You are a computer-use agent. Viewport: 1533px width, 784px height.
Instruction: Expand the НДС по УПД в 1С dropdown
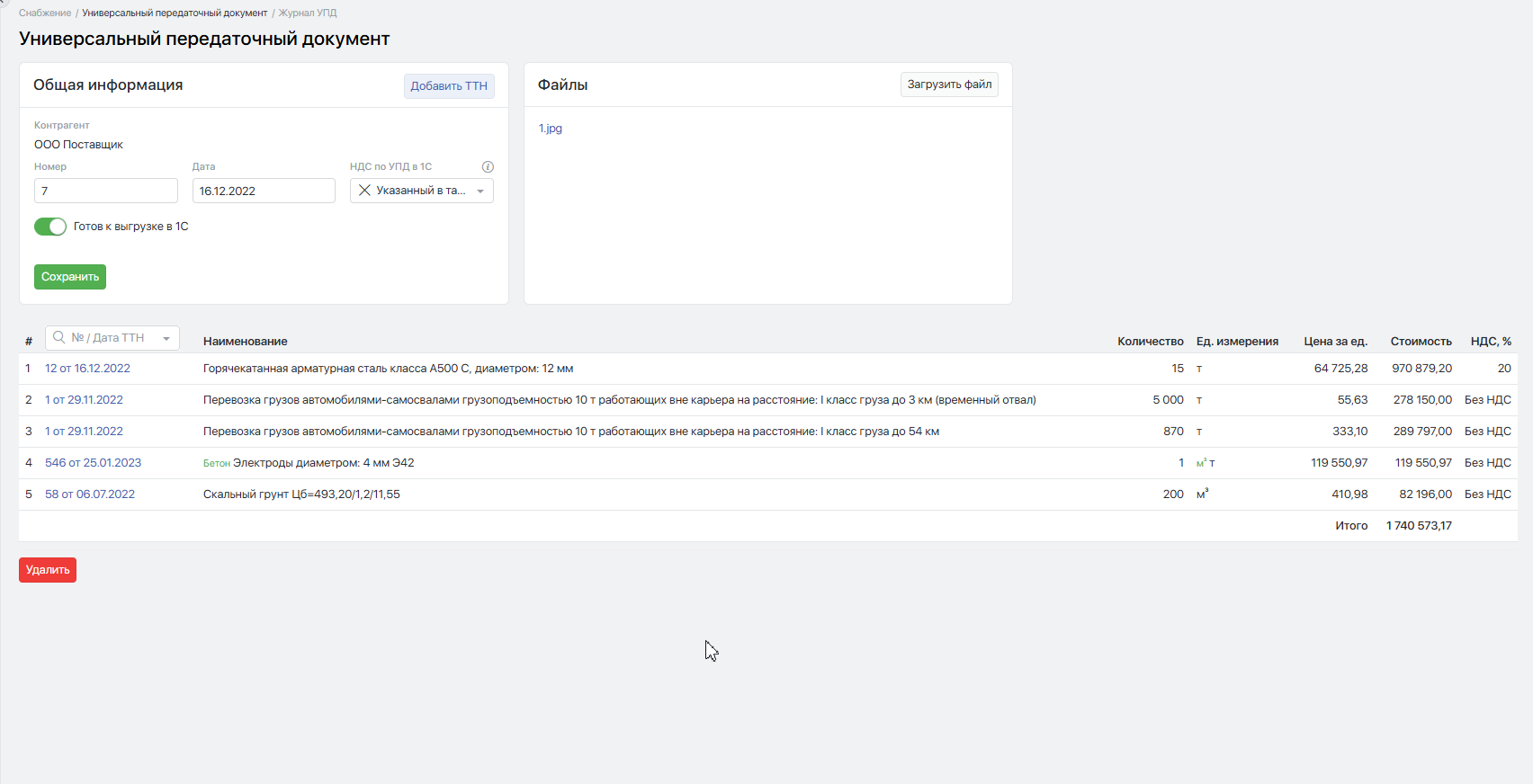coord(480,191)
